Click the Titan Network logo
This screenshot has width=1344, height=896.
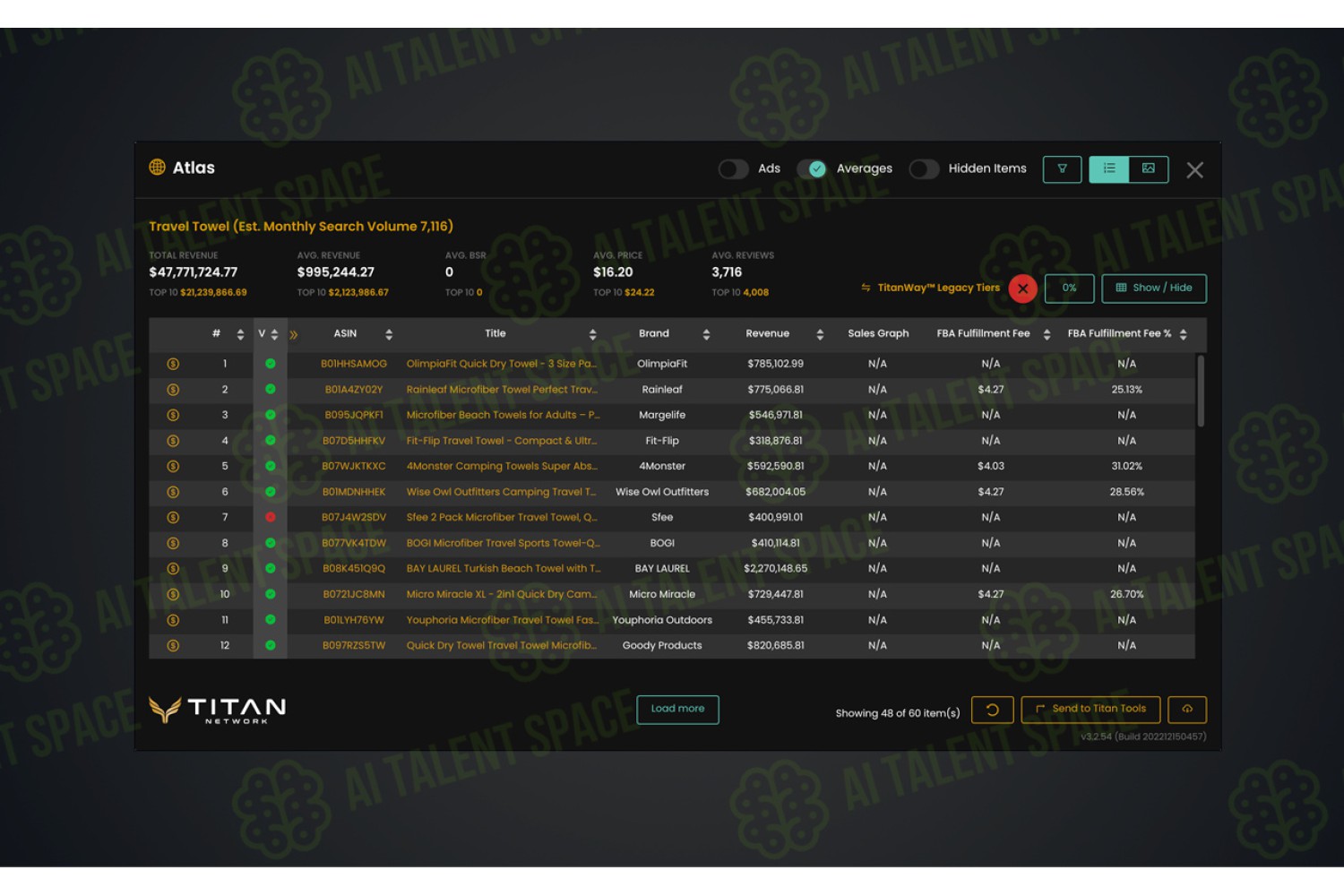pyautogui.click(x=217, y=710)
